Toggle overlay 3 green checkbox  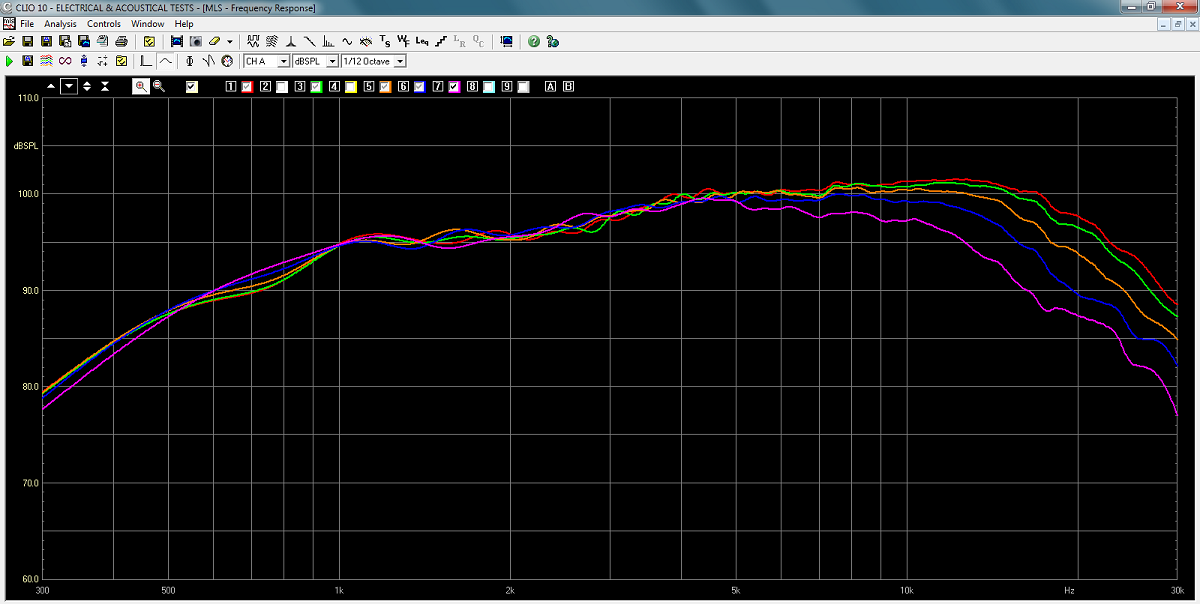pyautogui.click(x=316, y=86)
